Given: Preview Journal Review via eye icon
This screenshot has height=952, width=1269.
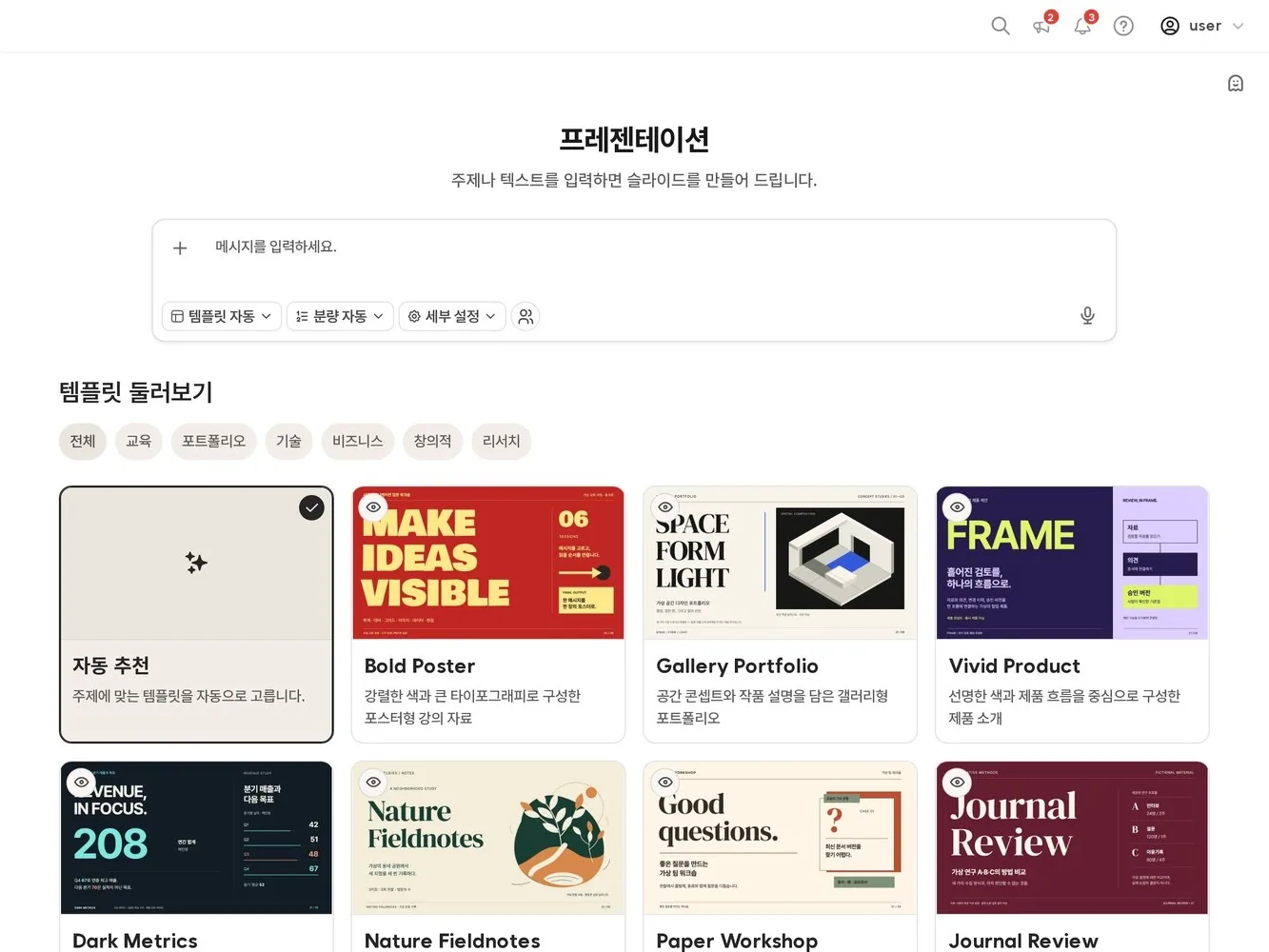Looking at the screenshot, I should (x=958, y=783).
